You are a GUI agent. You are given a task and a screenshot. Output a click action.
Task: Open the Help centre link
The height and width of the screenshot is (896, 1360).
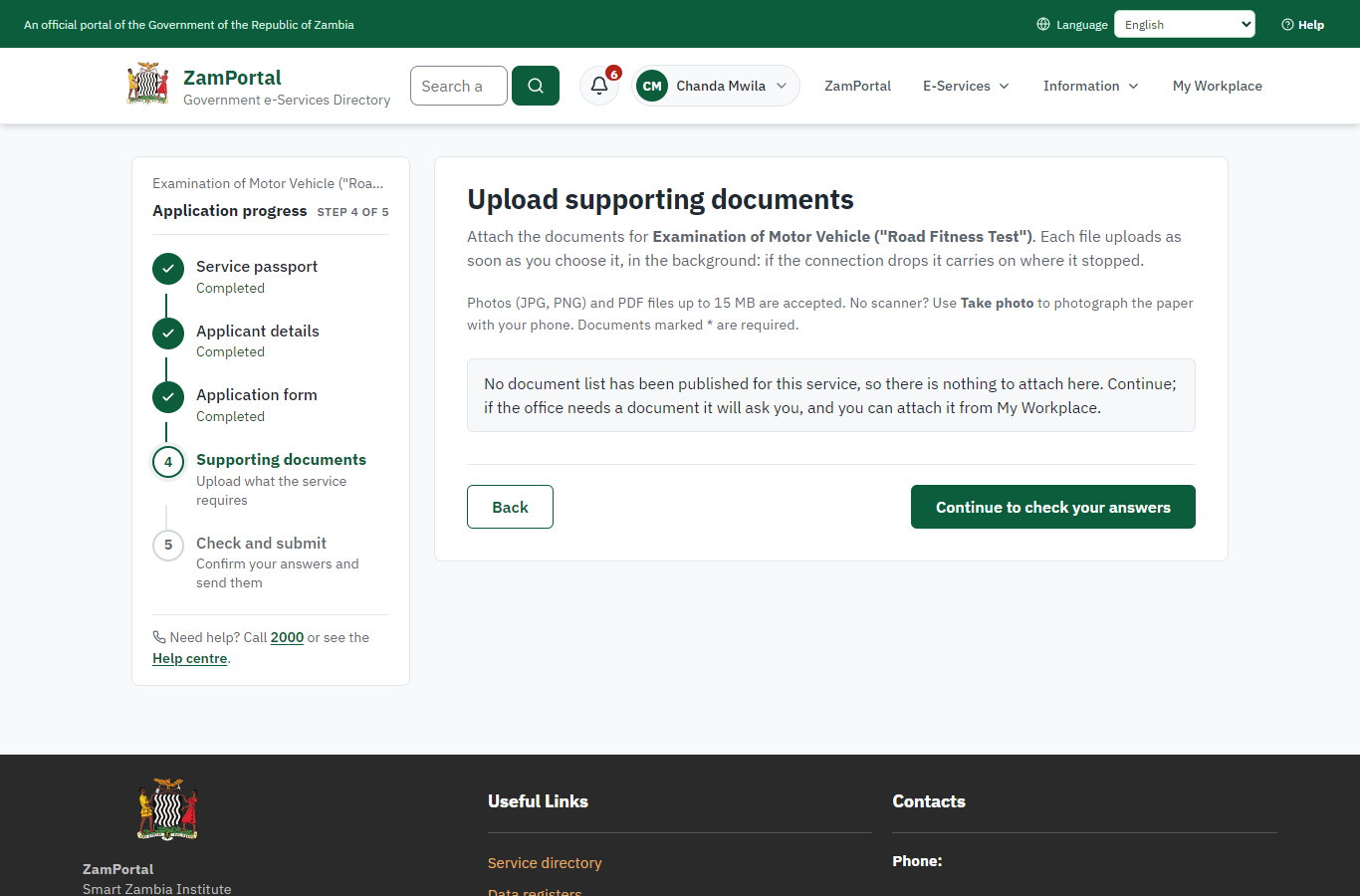(189, 658)
